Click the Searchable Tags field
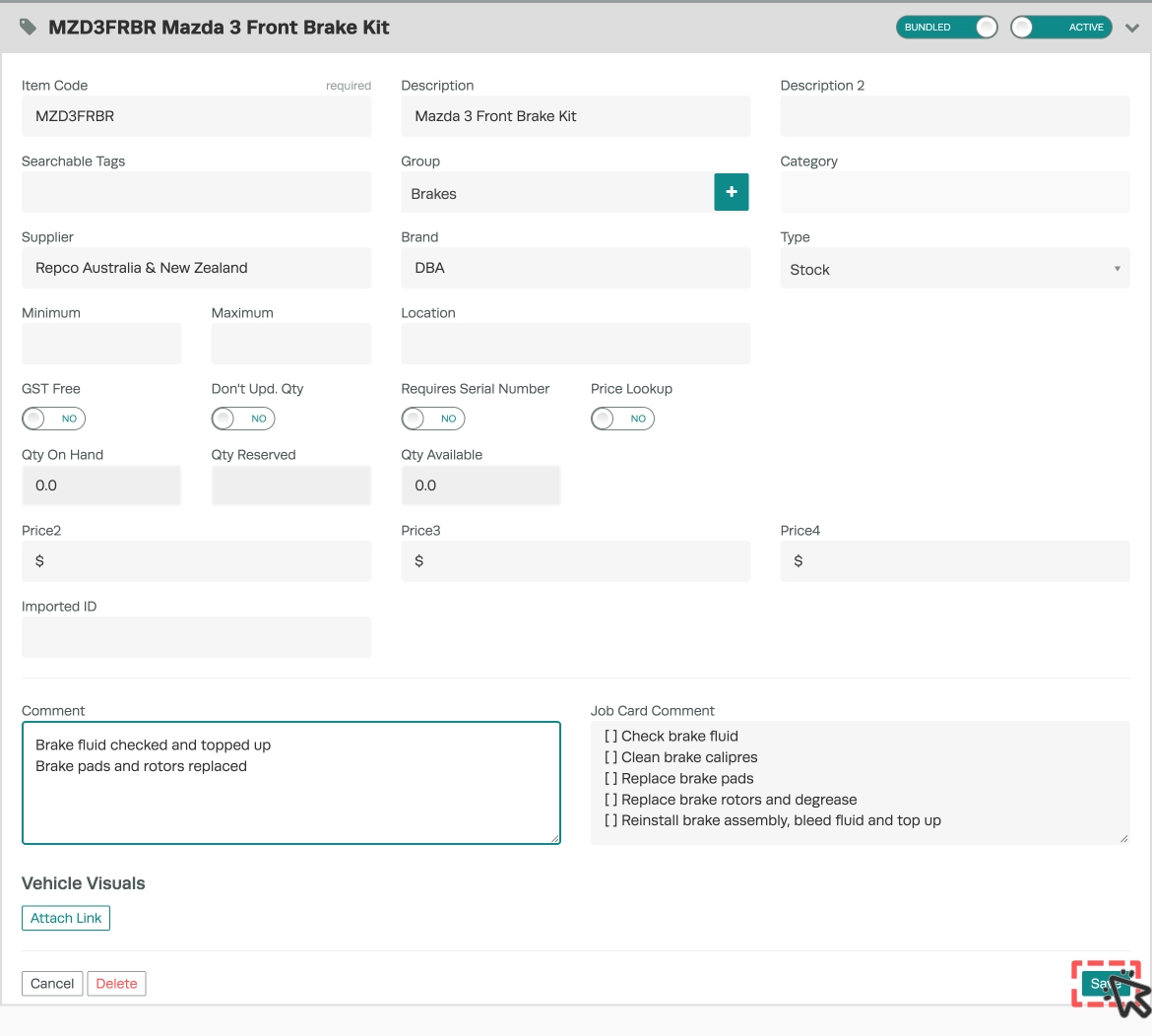 (x=196, y=192)
